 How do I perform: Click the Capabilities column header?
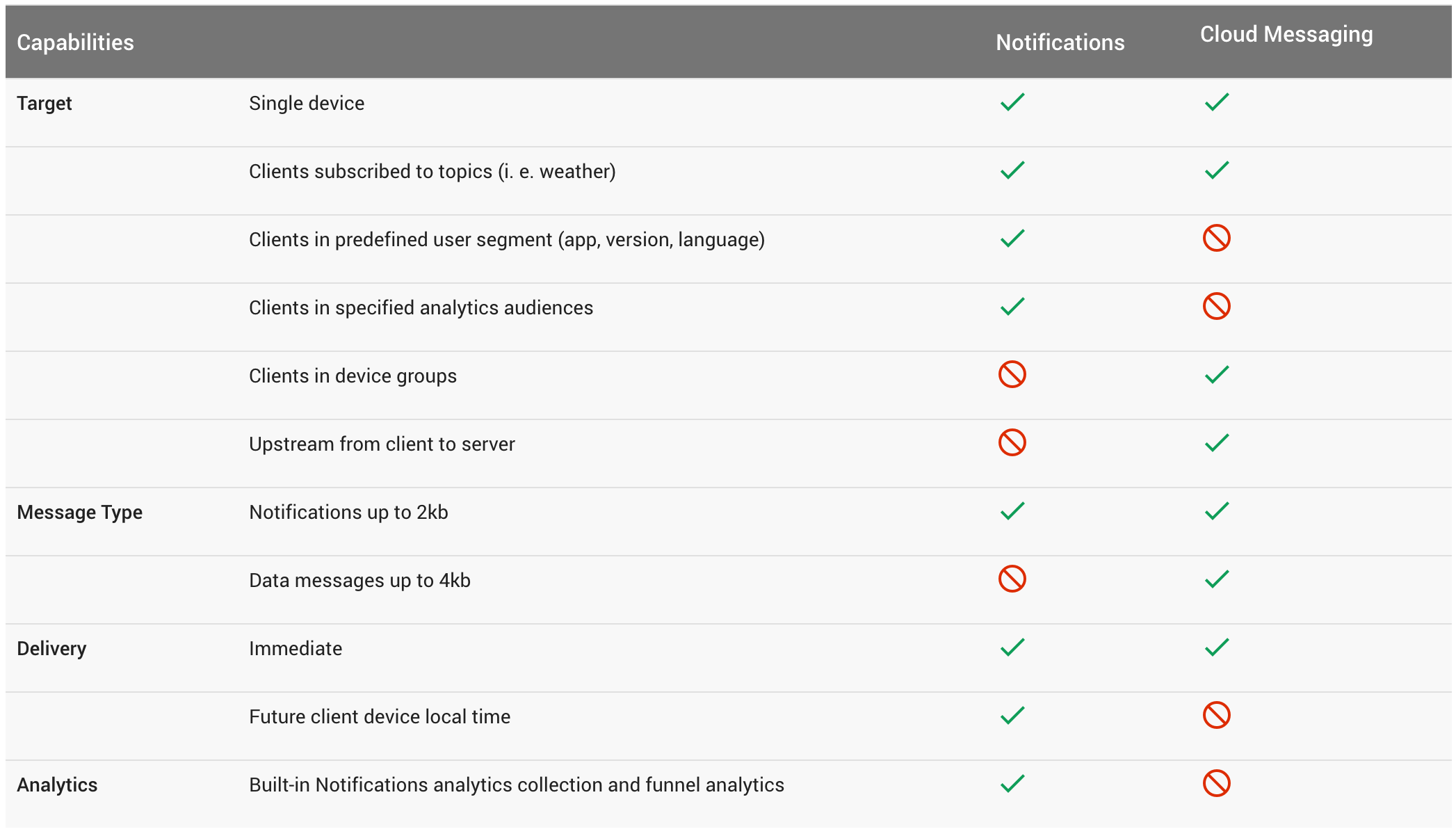tap(75, 42)
